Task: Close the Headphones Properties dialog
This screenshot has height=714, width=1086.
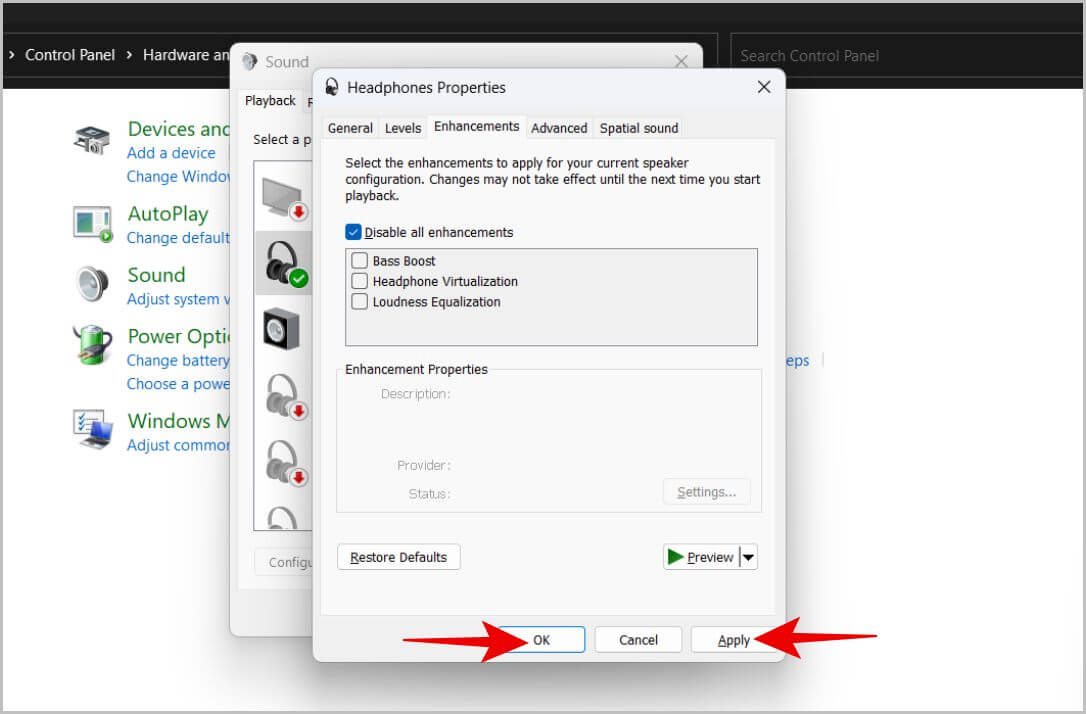Action: point(764,87)
